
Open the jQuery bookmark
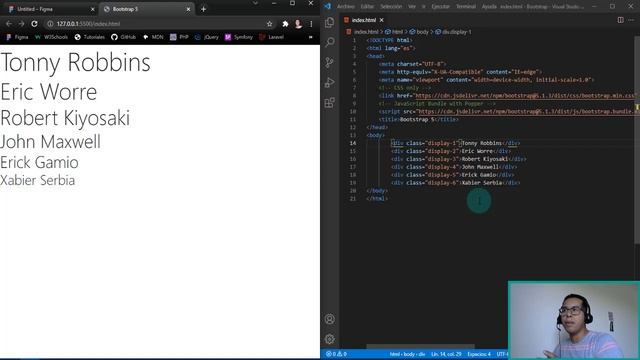coord(207,37)
